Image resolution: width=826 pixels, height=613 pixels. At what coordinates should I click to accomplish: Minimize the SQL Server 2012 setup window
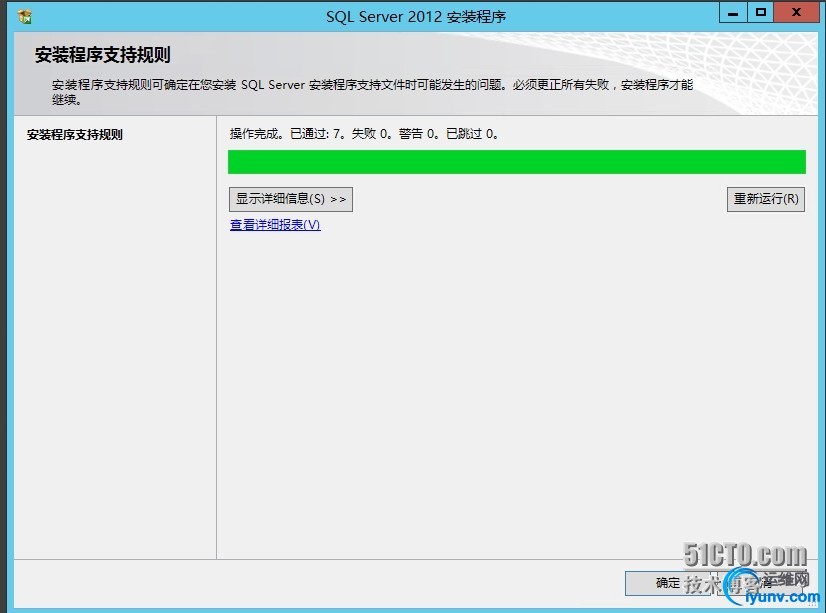(x=733, y=13)
